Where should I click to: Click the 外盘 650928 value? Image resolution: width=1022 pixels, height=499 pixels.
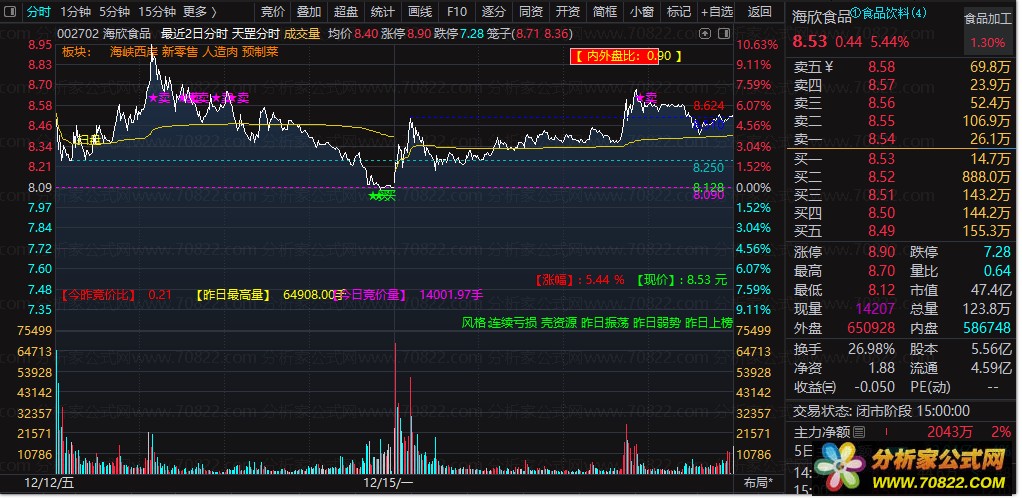click(871, 328)
